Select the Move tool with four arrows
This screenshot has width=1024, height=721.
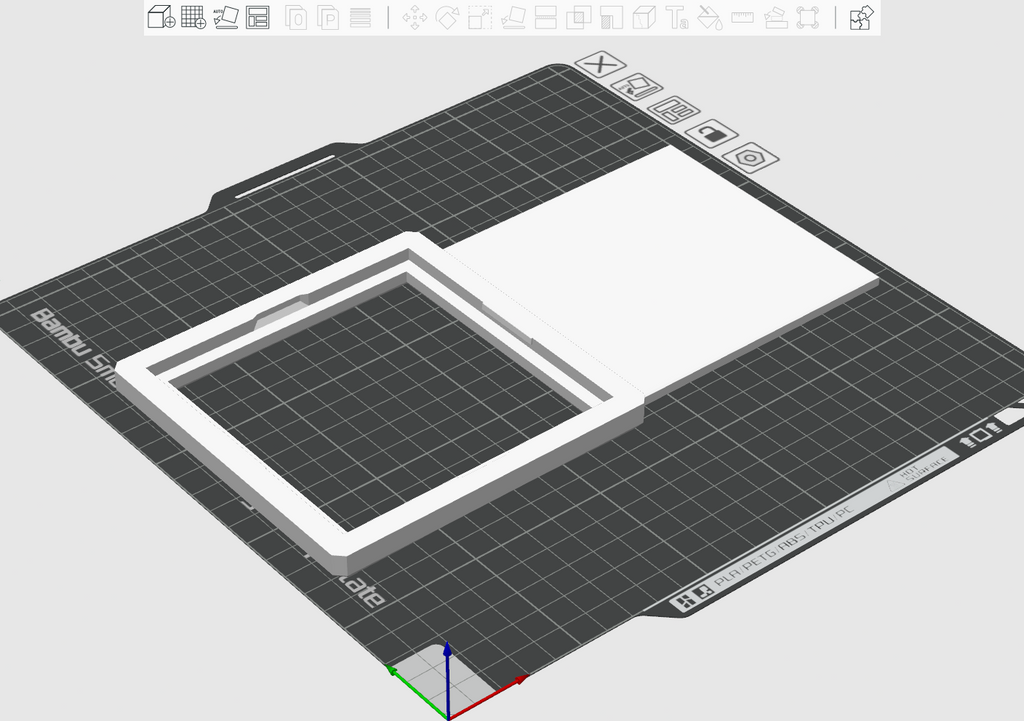pyautogui.click(x=415, y=18)
